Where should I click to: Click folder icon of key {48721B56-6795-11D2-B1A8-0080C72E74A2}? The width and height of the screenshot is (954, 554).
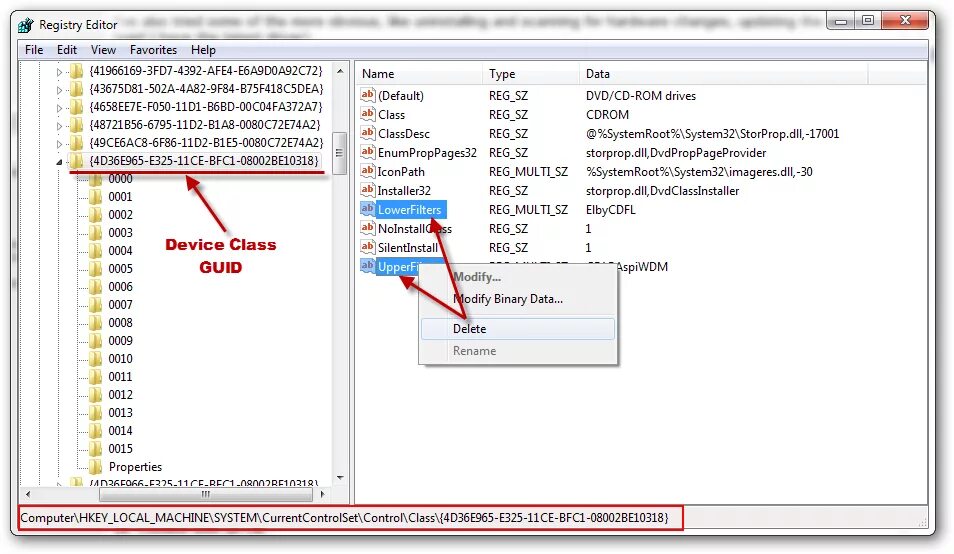click(76, 125)
